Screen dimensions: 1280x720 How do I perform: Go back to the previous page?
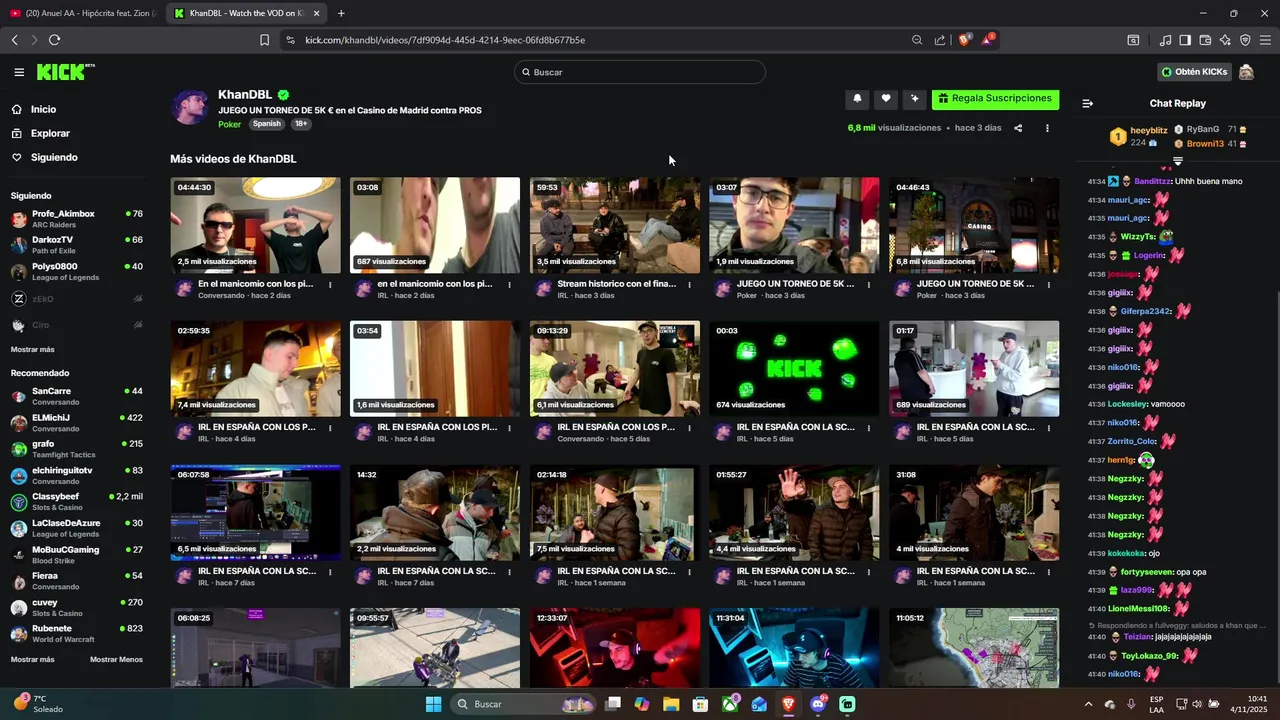point(14,40)
